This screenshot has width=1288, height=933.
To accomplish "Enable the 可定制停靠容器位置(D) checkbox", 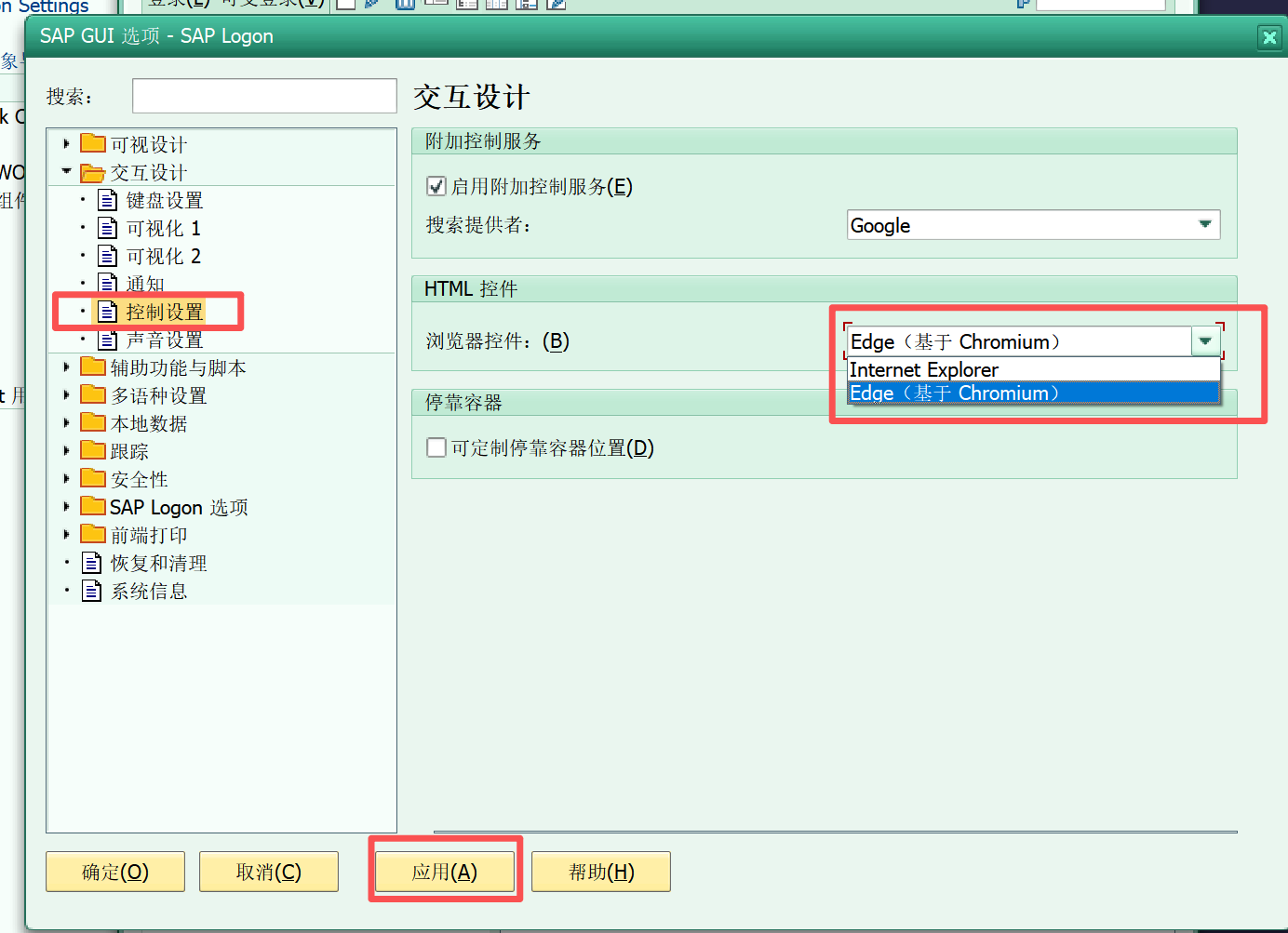I will click(x=436, y=447).
